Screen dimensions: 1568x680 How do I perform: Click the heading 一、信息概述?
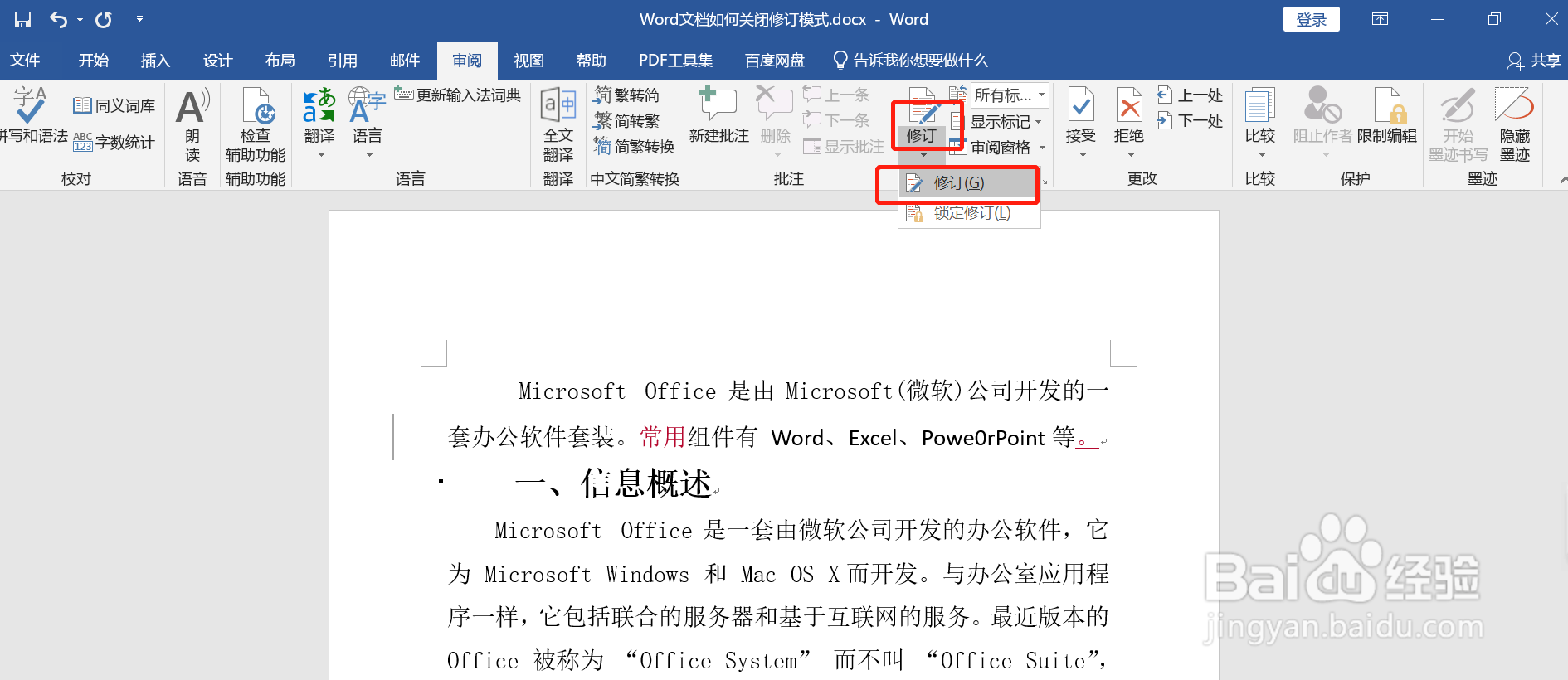click(613, 483)
